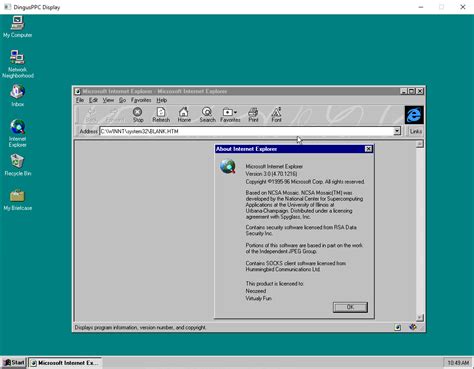Minimize the Internet Explorer window
The image size is (474, 369).
[x=403, y=91]
